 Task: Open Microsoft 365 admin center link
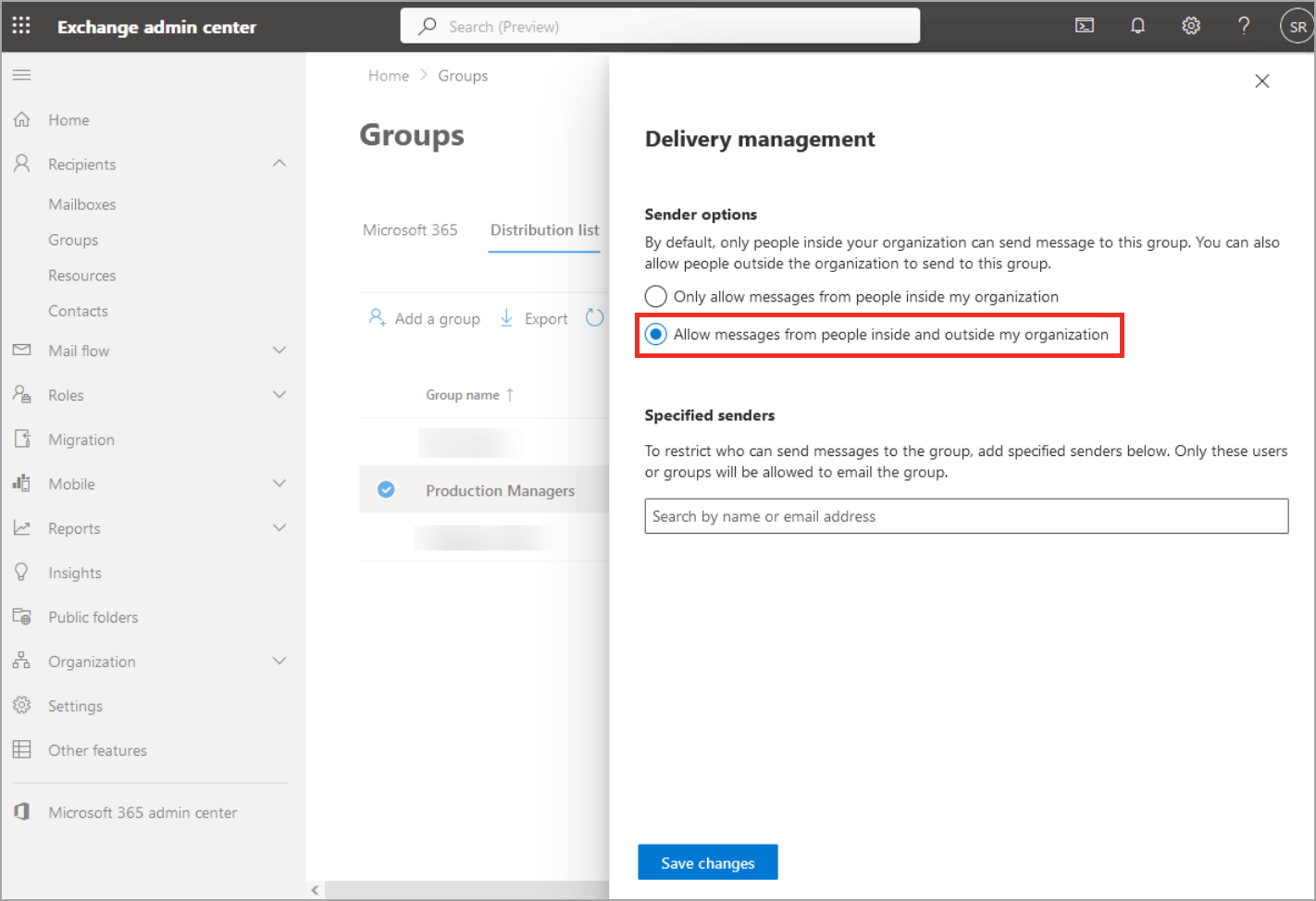click(x=143, y=812)
